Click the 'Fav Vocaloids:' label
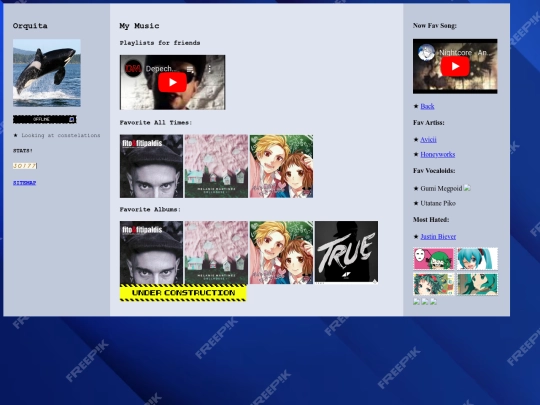This screenshot has width=540, height=405. 434,170
